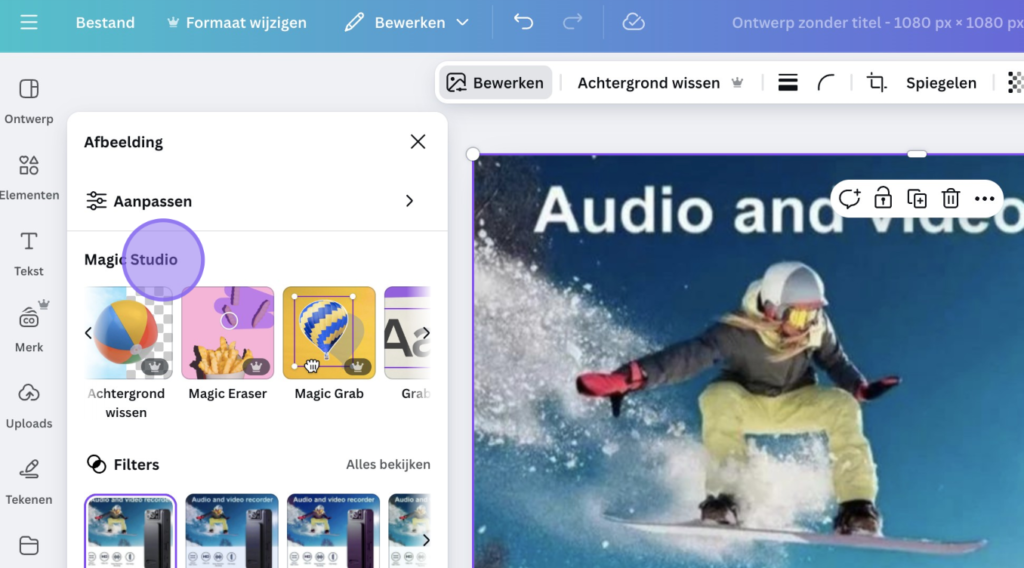Add a comment on the image
The height and width of the screenshot is (568, 1024).
(x=849, y=198)
